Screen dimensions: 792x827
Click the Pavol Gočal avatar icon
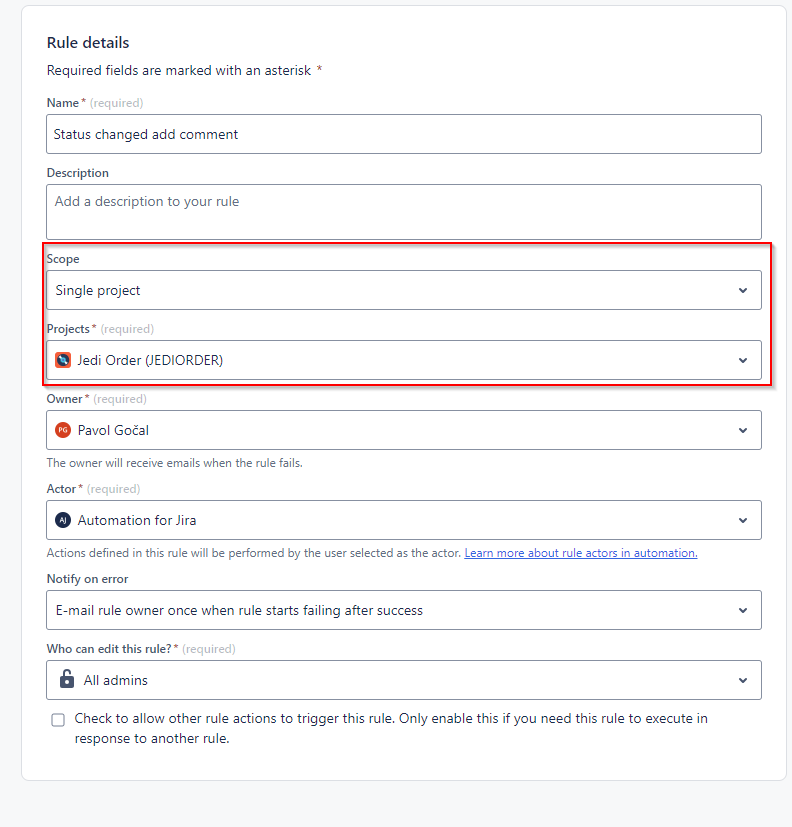tap(64, 430)
